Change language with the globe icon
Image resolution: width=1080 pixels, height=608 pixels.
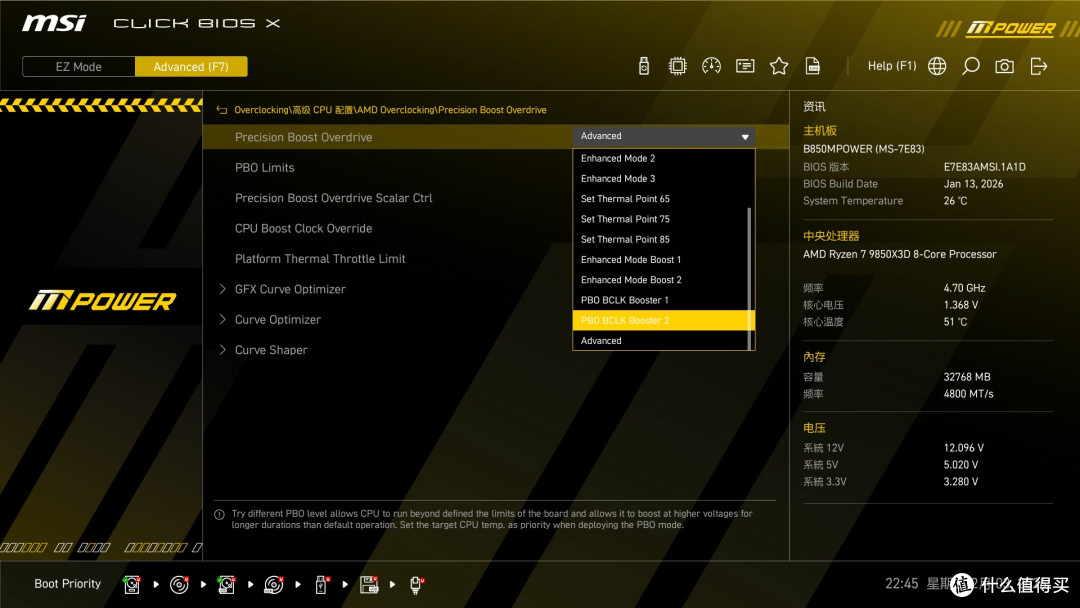937,66
